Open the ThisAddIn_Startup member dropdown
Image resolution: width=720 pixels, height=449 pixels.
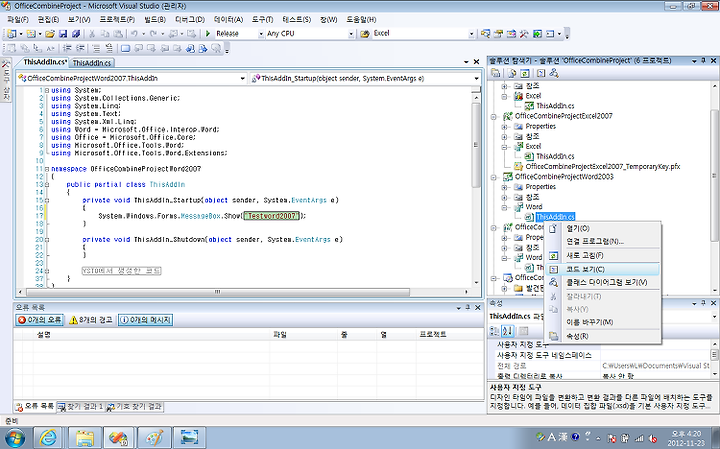pyautogui.click(x=476, y=79)
